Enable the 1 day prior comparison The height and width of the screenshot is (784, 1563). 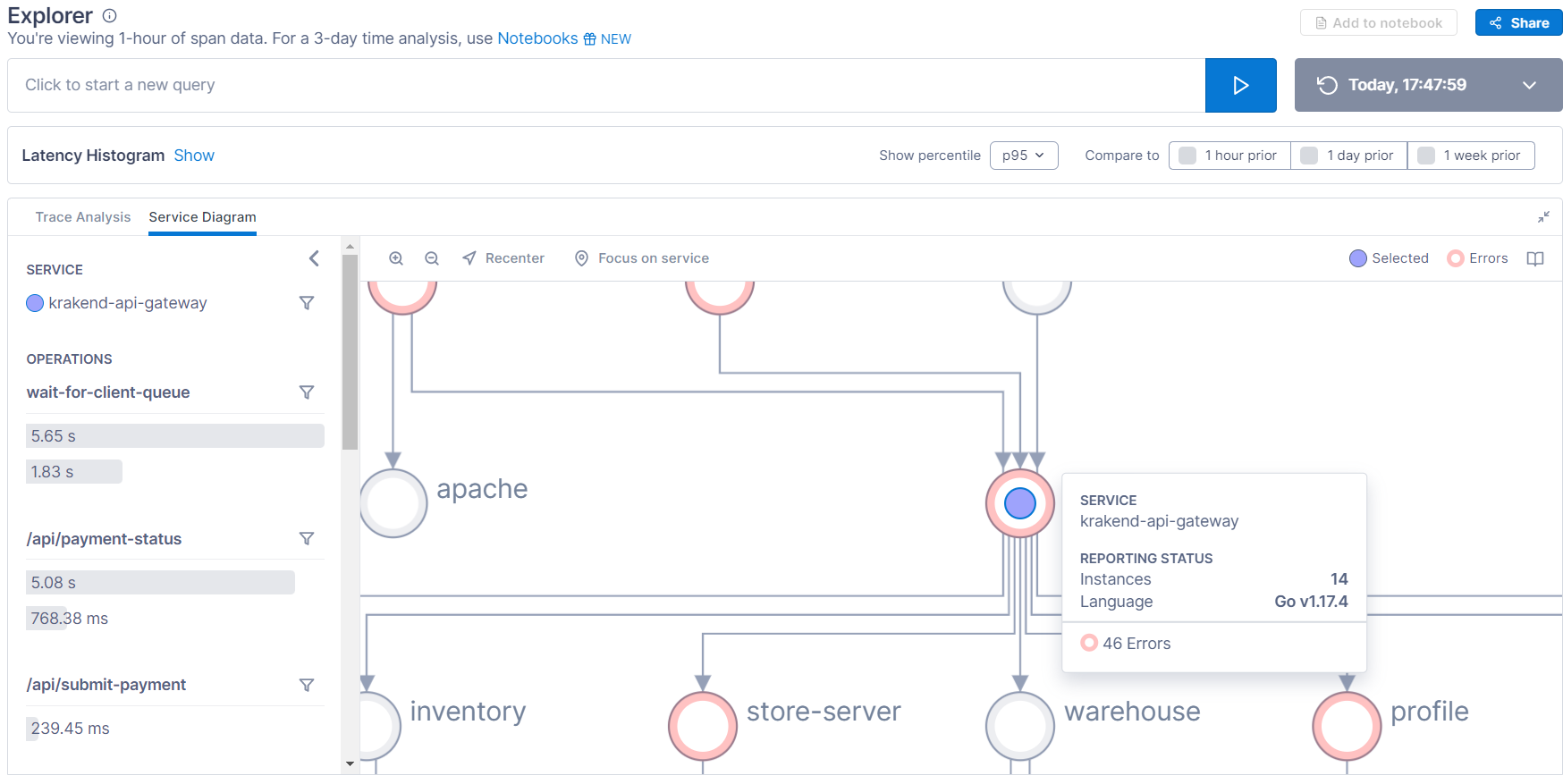pos(1309,156)
